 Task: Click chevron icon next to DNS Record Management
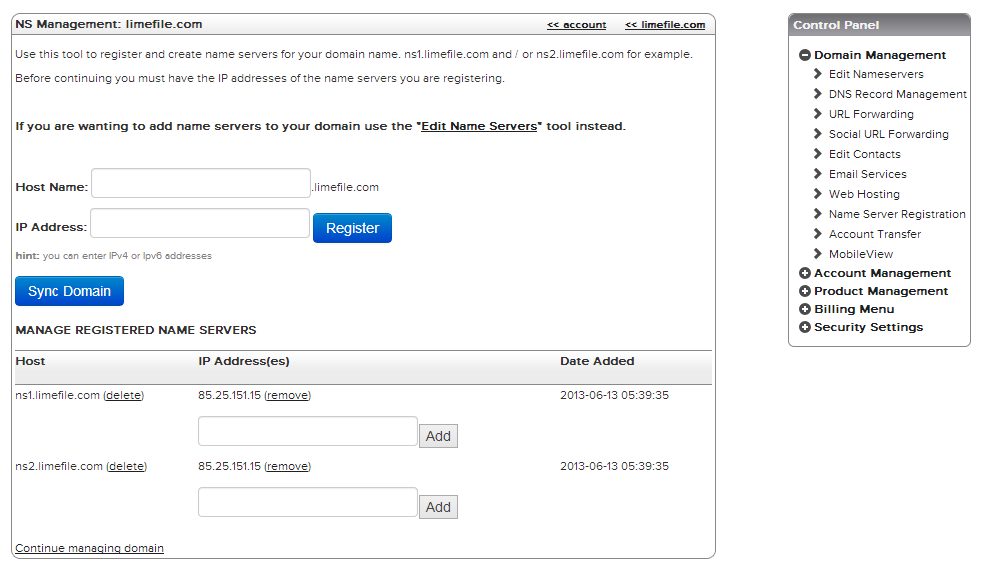click(818, 94)
